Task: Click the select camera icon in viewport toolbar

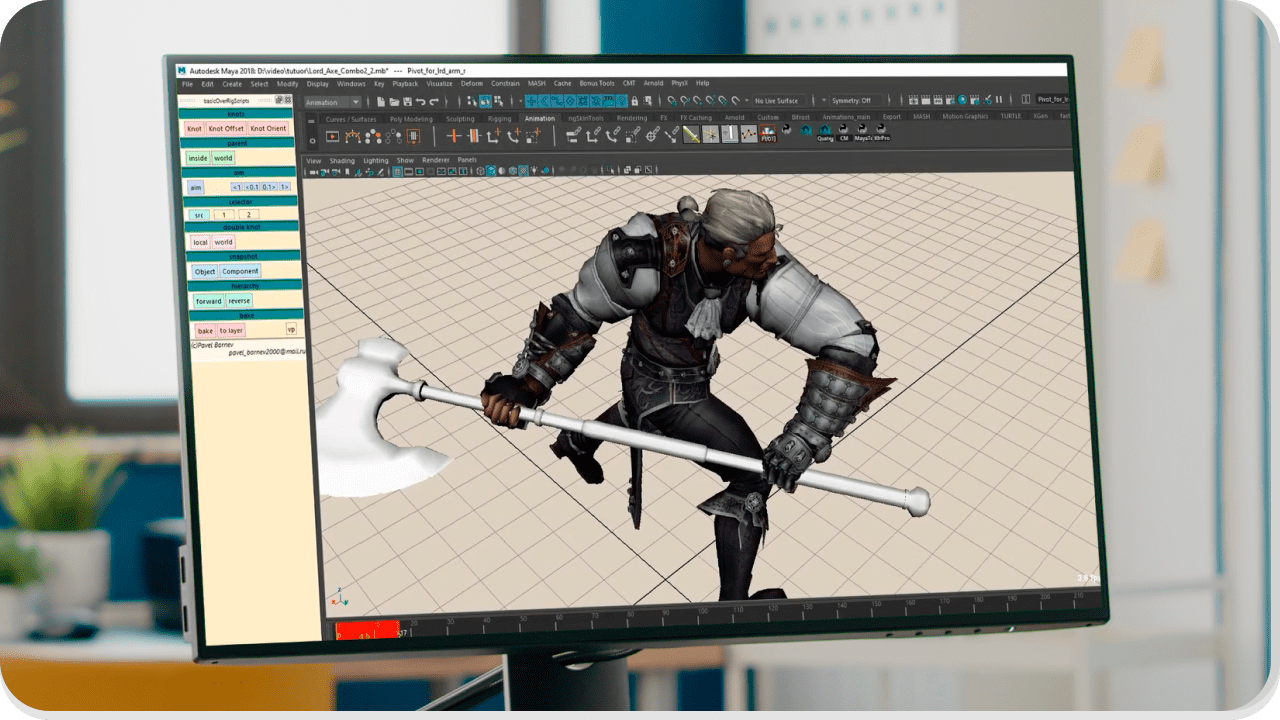Action: coord(313,172)
